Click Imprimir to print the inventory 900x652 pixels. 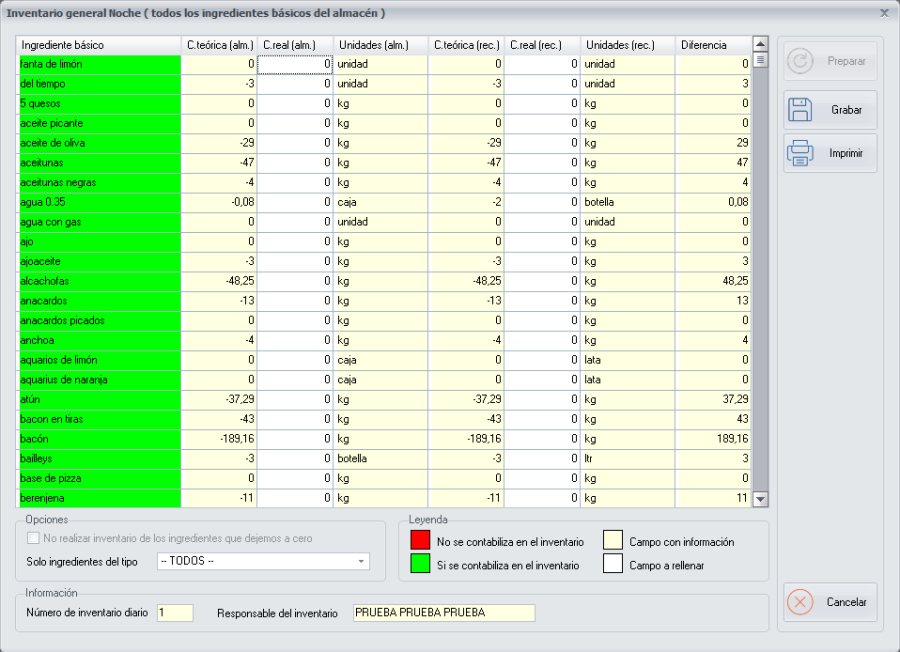pos(830,153)
